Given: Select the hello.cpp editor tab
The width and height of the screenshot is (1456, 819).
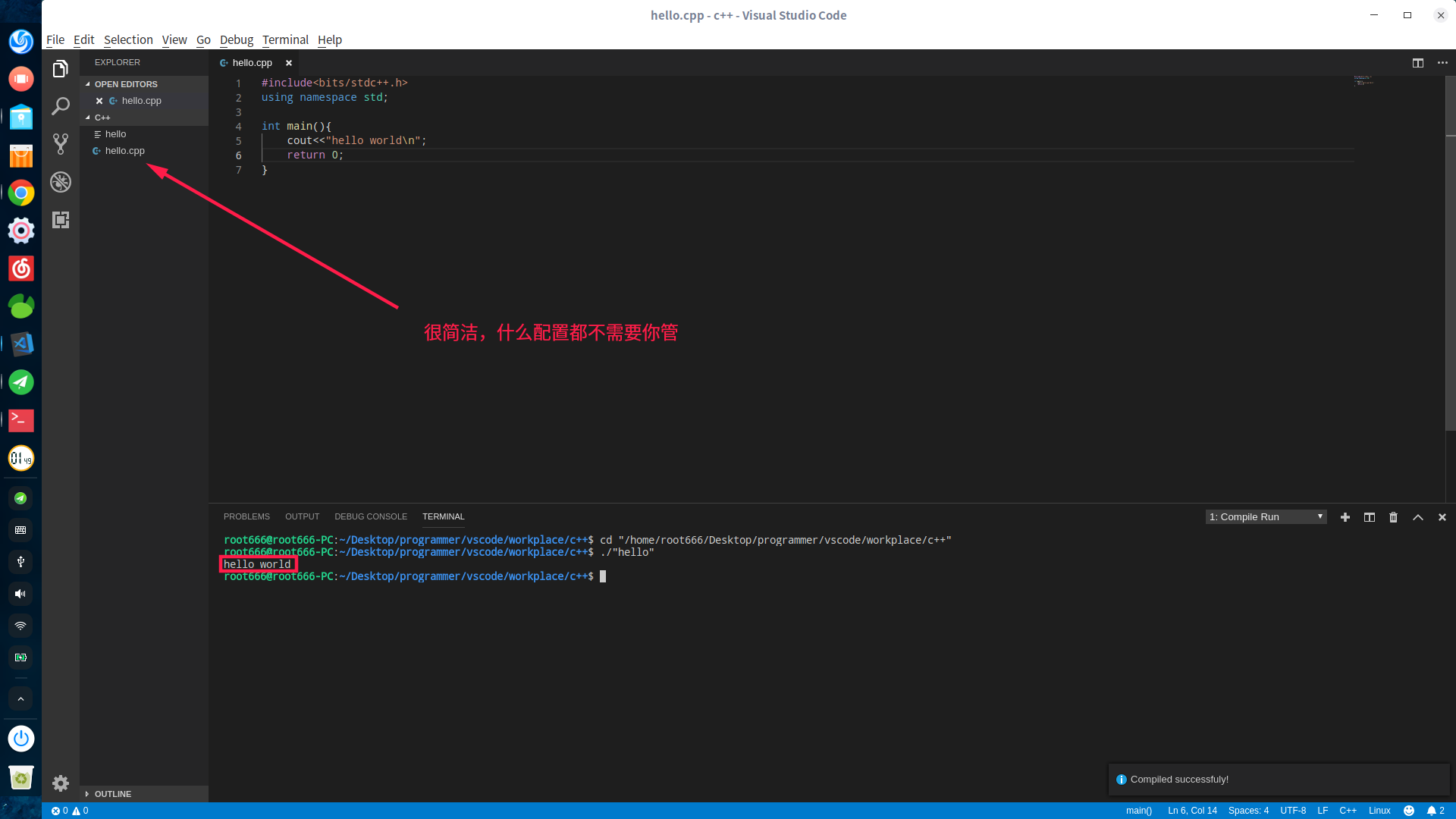Looking at the screenshot, I should [x=252, y=63].
